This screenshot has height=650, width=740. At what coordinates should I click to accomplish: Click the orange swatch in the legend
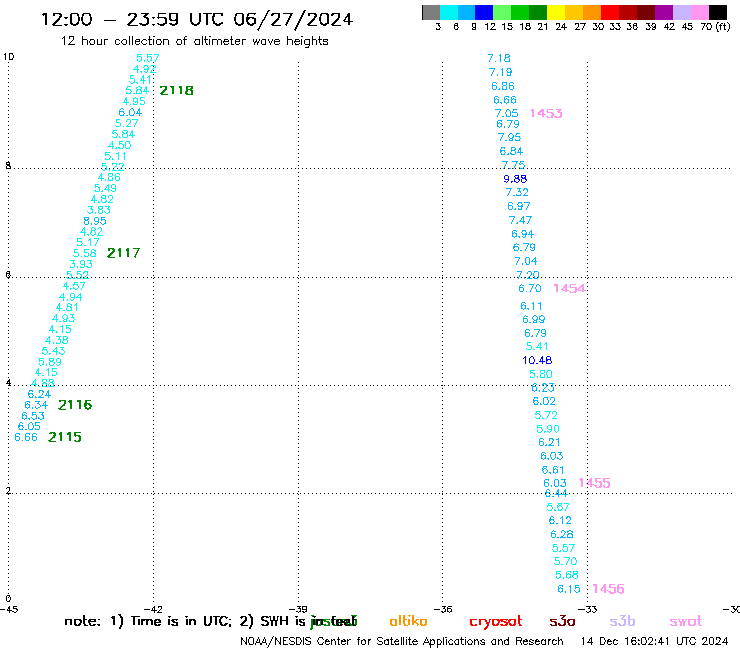[591, 12]
